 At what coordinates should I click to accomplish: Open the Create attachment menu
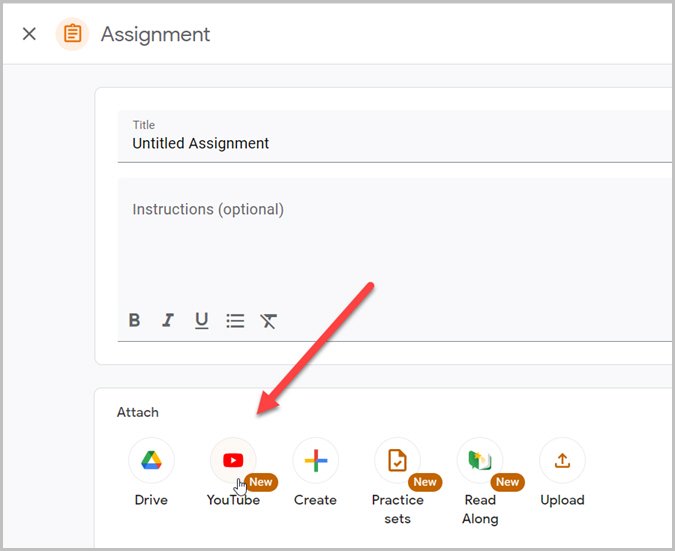coord(316,460)
